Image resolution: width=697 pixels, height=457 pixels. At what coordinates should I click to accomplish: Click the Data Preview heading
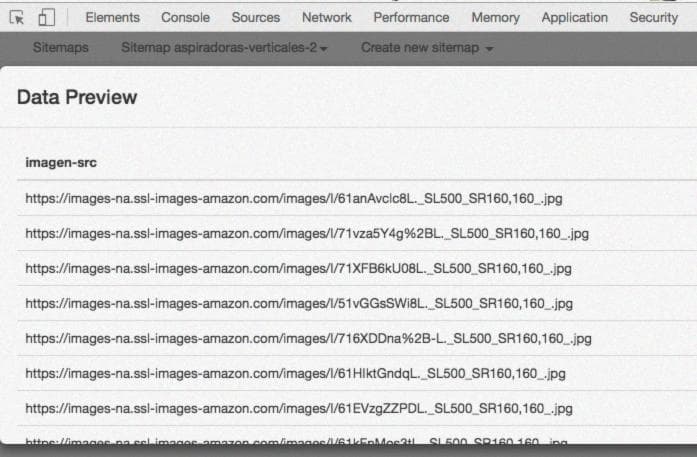tap(77, 97)
